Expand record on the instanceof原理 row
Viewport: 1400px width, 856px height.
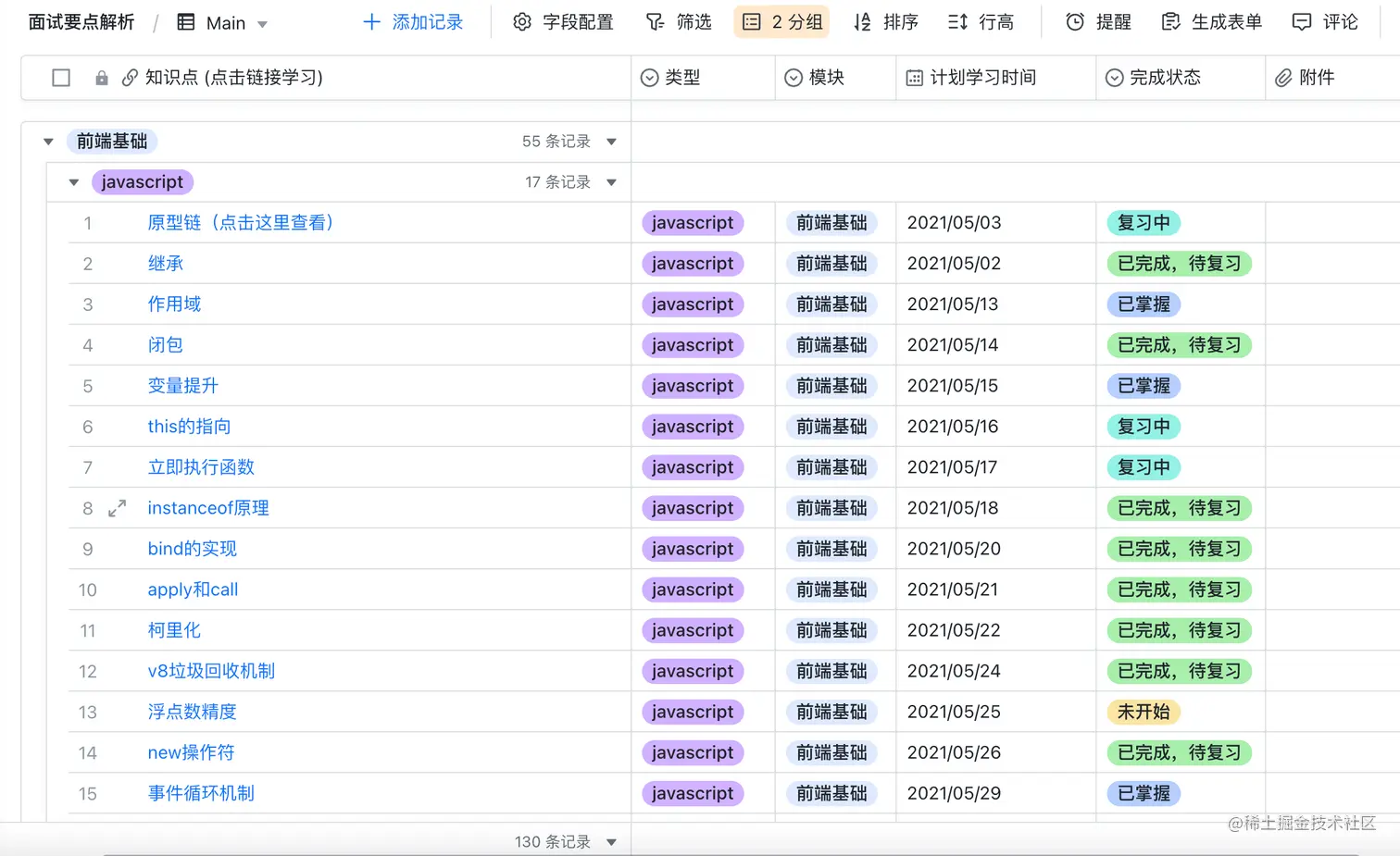[x=117, y=508]
